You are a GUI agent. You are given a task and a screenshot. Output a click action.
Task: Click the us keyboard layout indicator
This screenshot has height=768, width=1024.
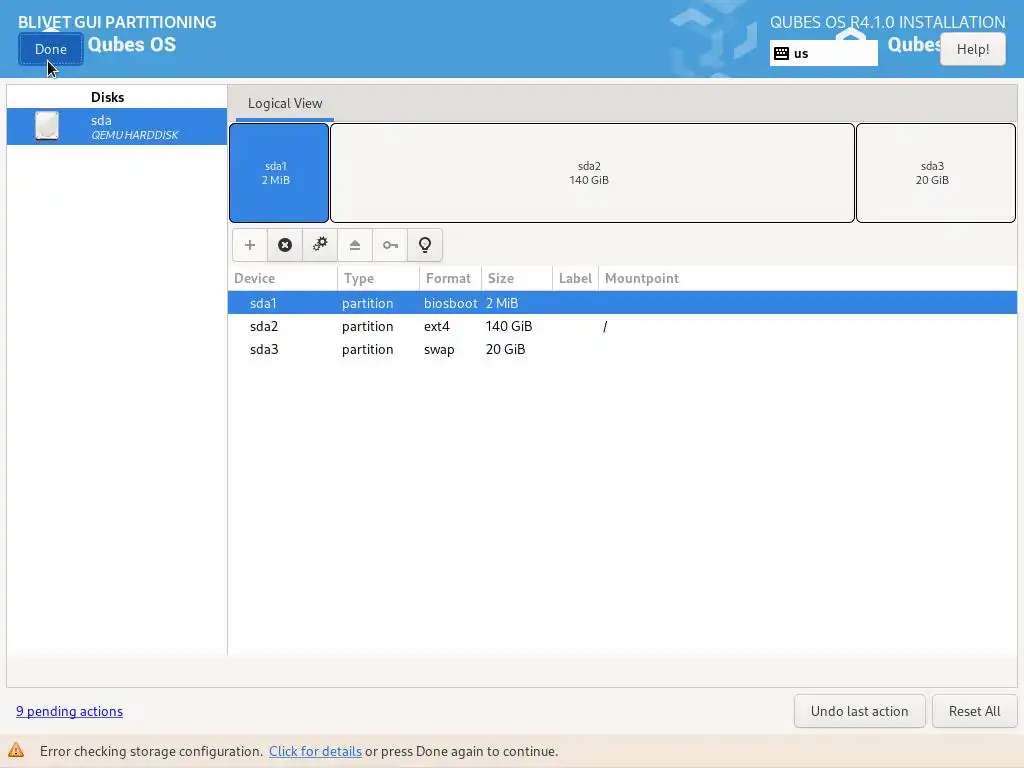(824, 54)
